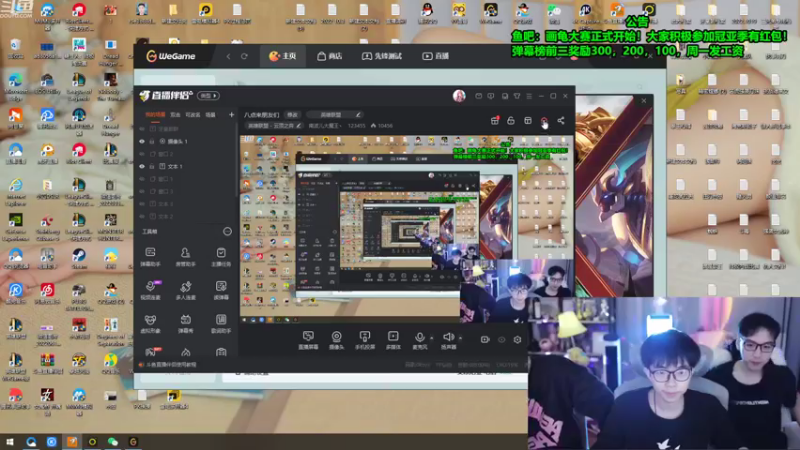The height and width of the screenshot is (450, 800).
Task: Open the mode switch pill beside the logo
Action: pos(209,95)
